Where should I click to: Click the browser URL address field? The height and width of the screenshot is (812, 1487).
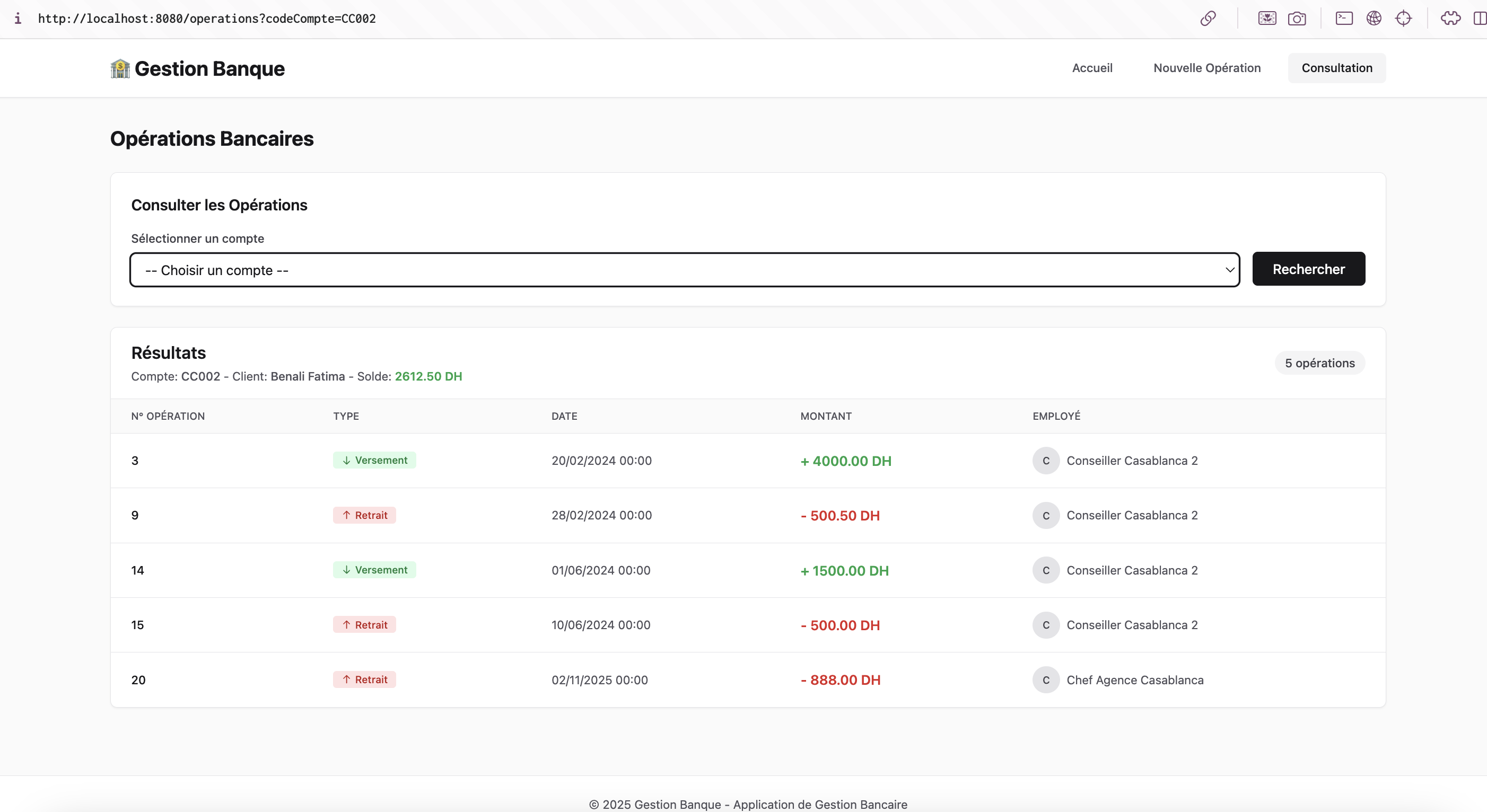coord(207,19)
